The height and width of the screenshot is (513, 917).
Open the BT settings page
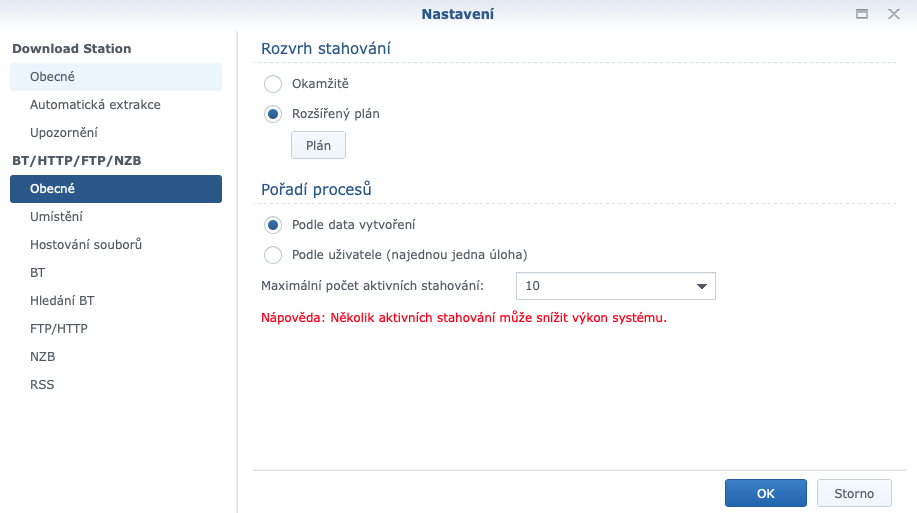(x=38, y=273)
